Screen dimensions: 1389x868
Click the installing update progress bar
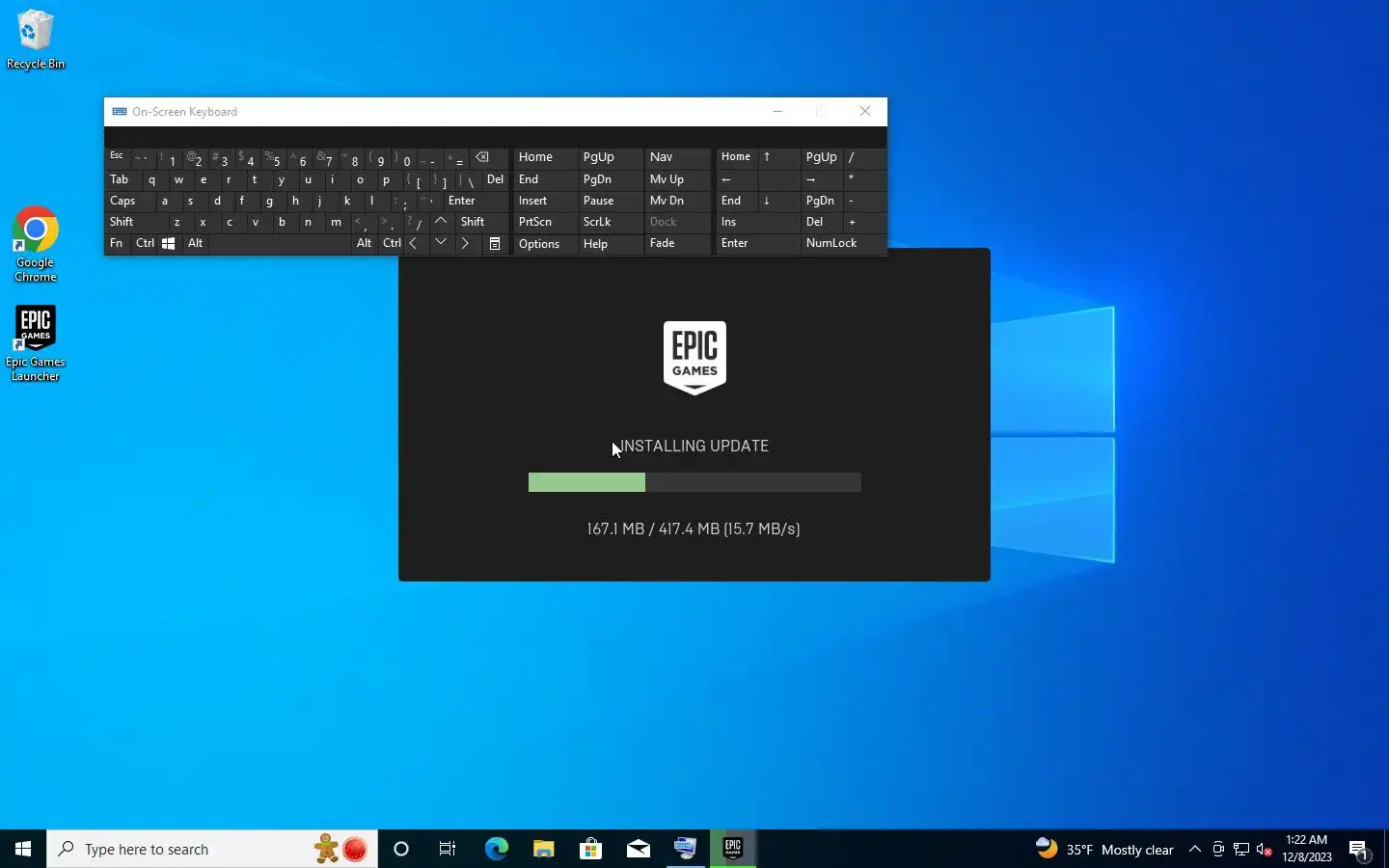click(694, 482)
